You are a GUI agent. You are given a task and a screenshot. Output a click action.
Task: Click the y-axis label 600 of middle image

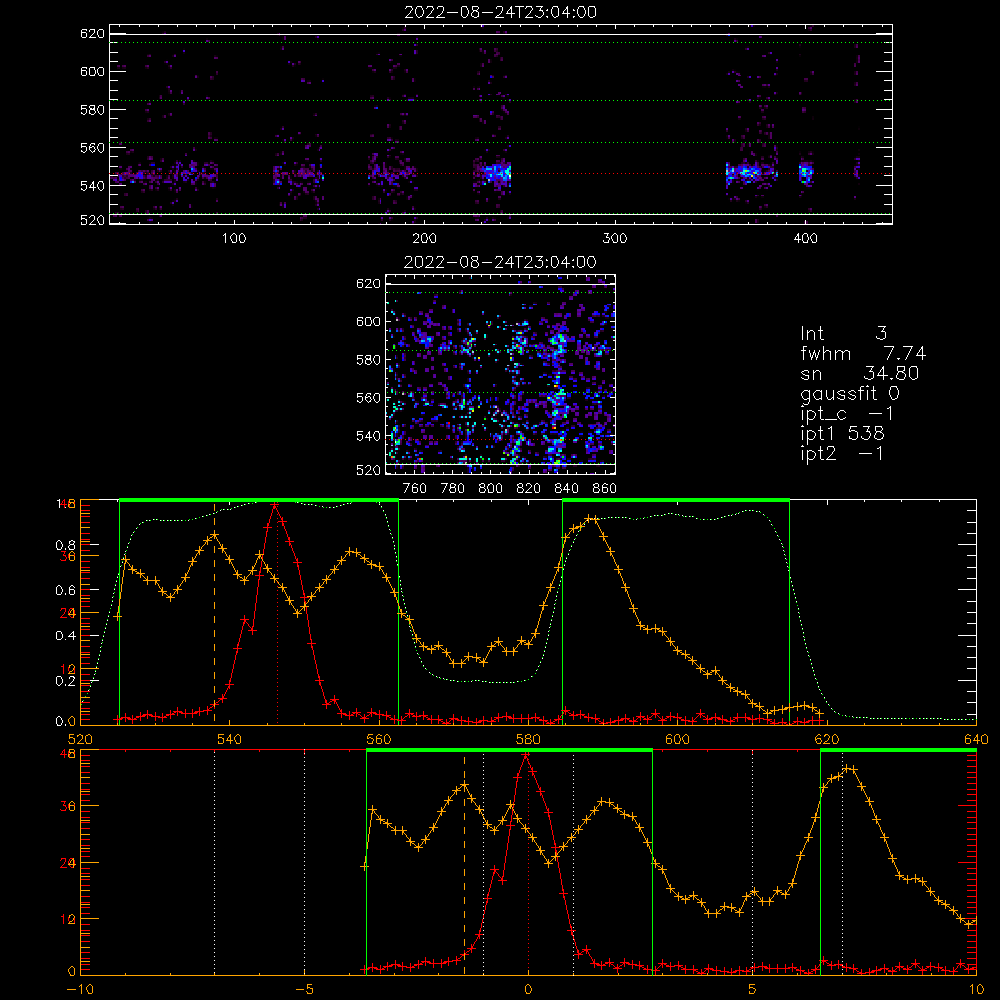pyautogui.click(x=368, y=321)
